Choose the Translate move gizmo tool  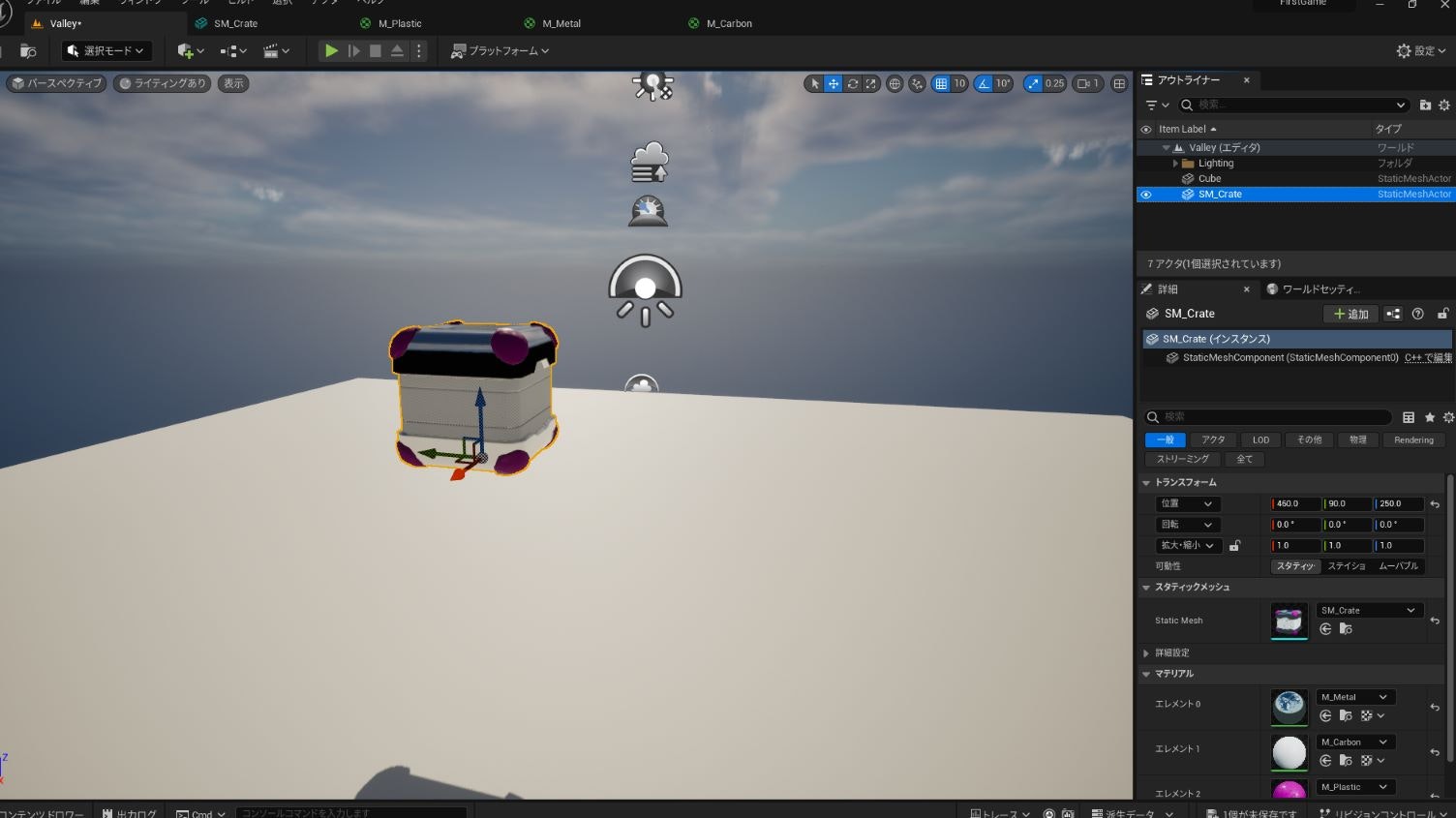834,84
